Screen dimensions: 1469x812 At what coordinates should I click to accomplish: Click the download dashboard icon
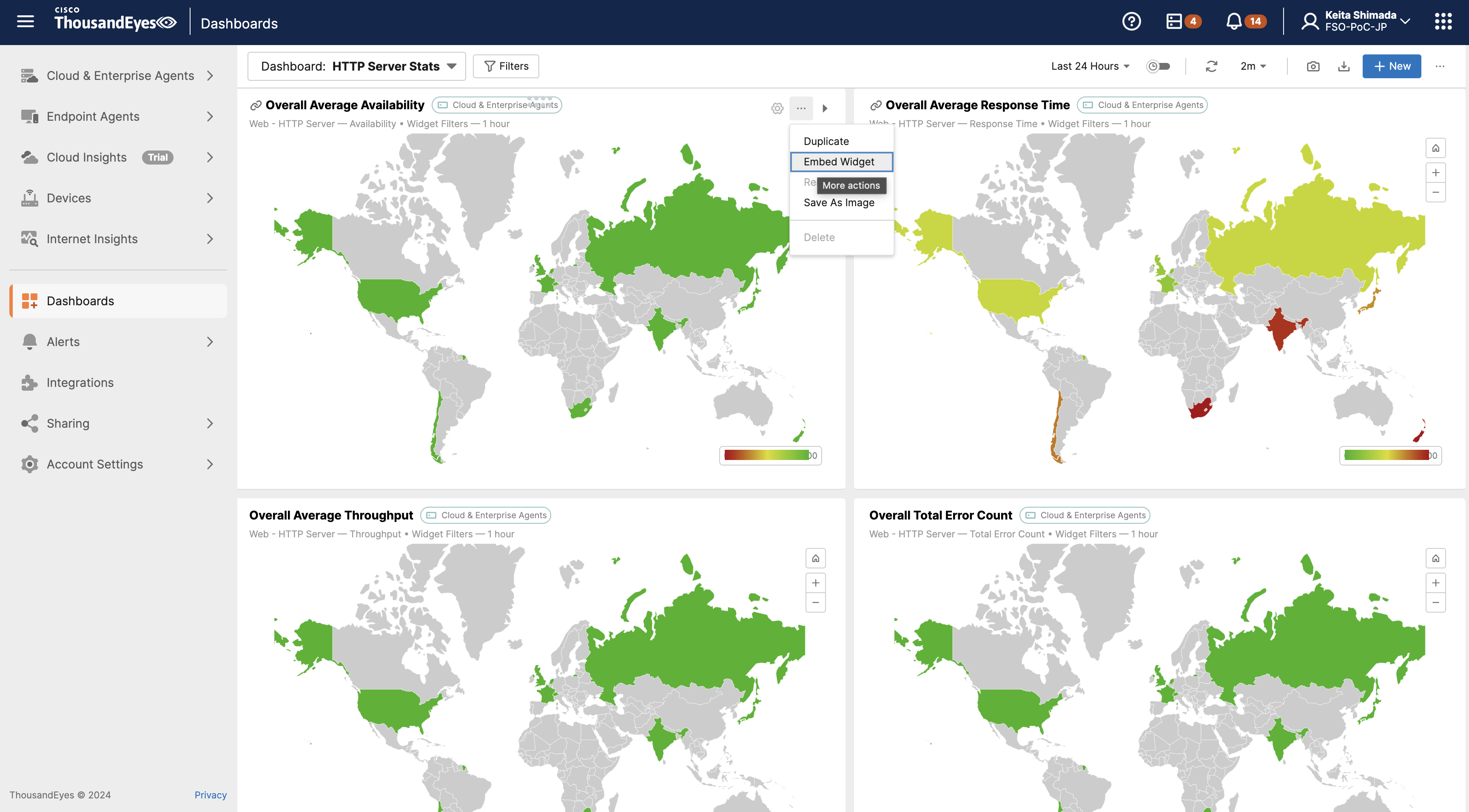click(x=1344, y=66)
